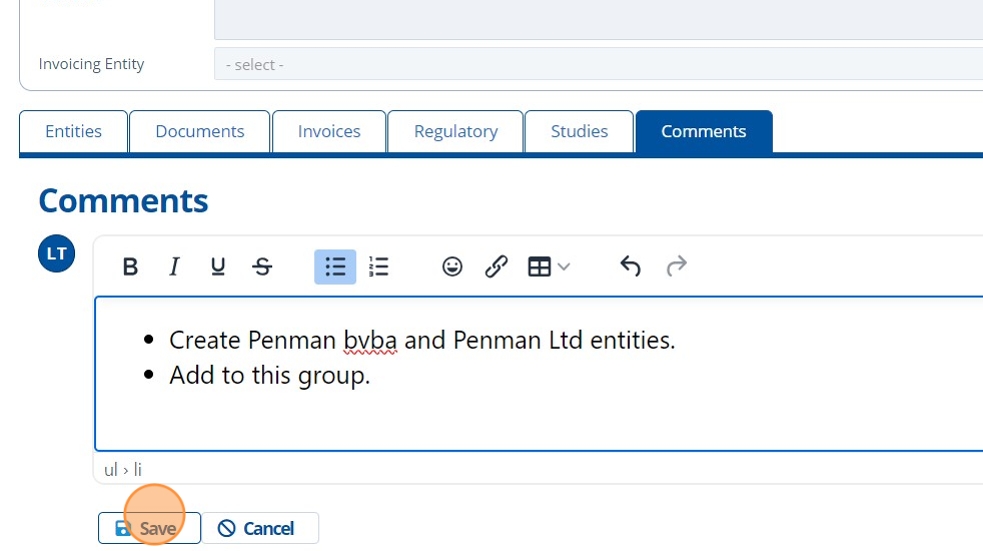
Task: Insert a link into the comment
Action: [x=496, y=267]
